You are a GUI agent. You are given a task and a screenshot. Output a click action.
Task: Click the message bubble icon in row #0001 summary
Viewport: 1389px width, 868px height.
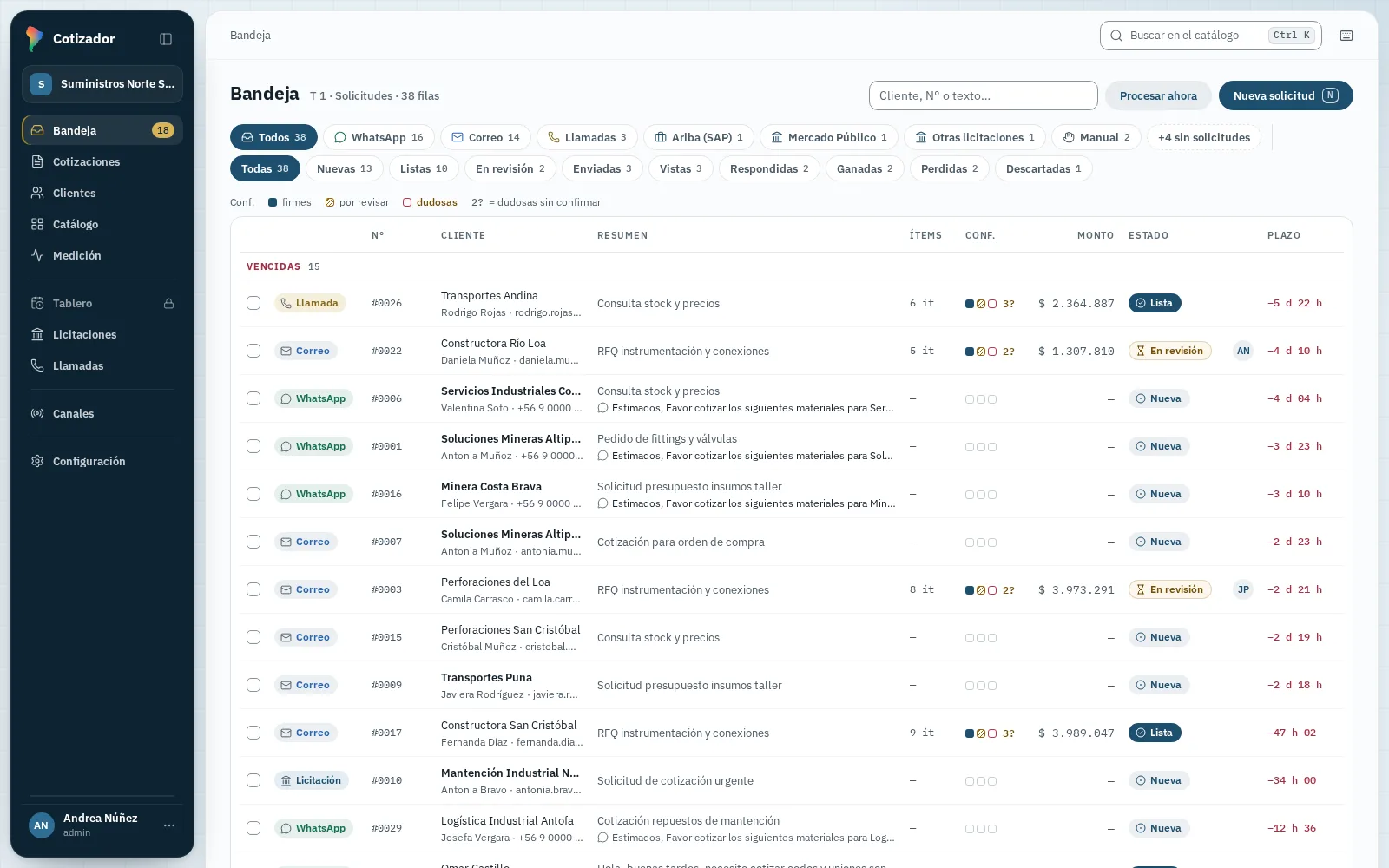[602, 456]
